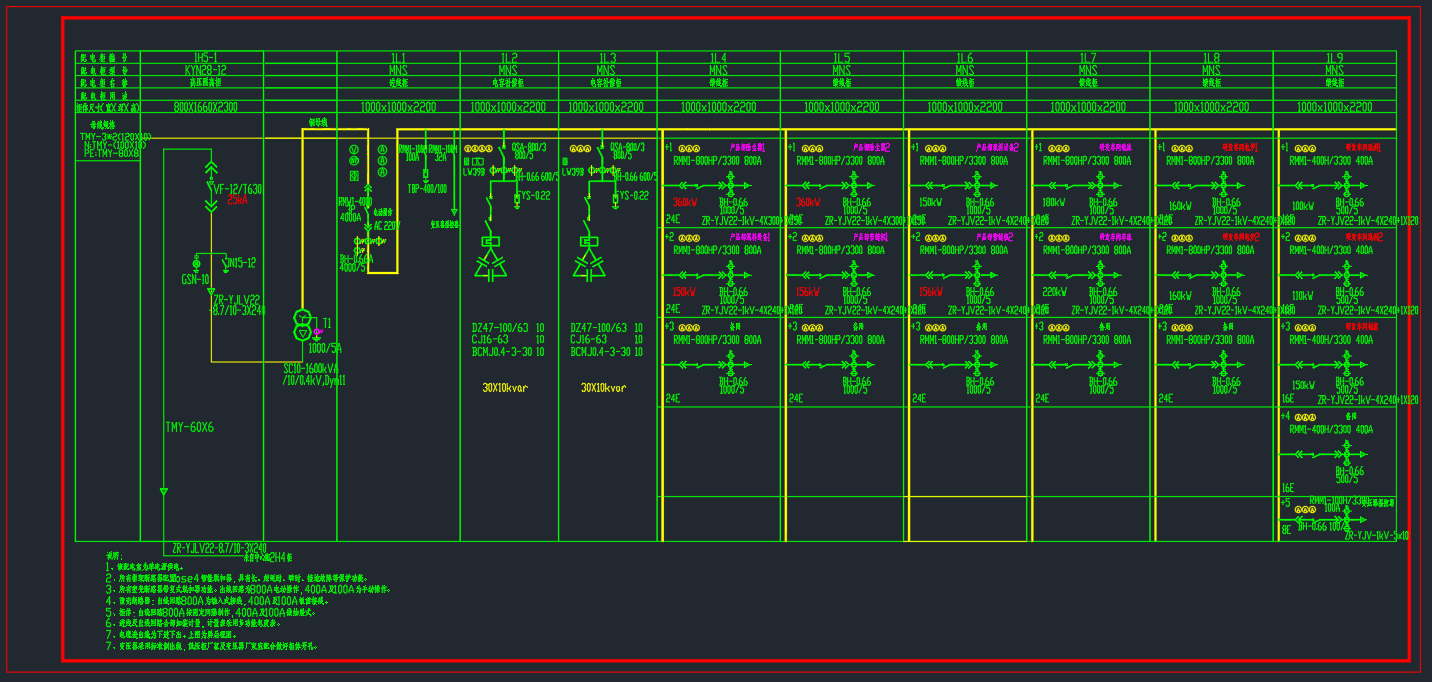Image resolution: width=1432 pixels, height=682 pixels.
Task: Select the 1L1 cabinet number header
Action: pos(398,58)
